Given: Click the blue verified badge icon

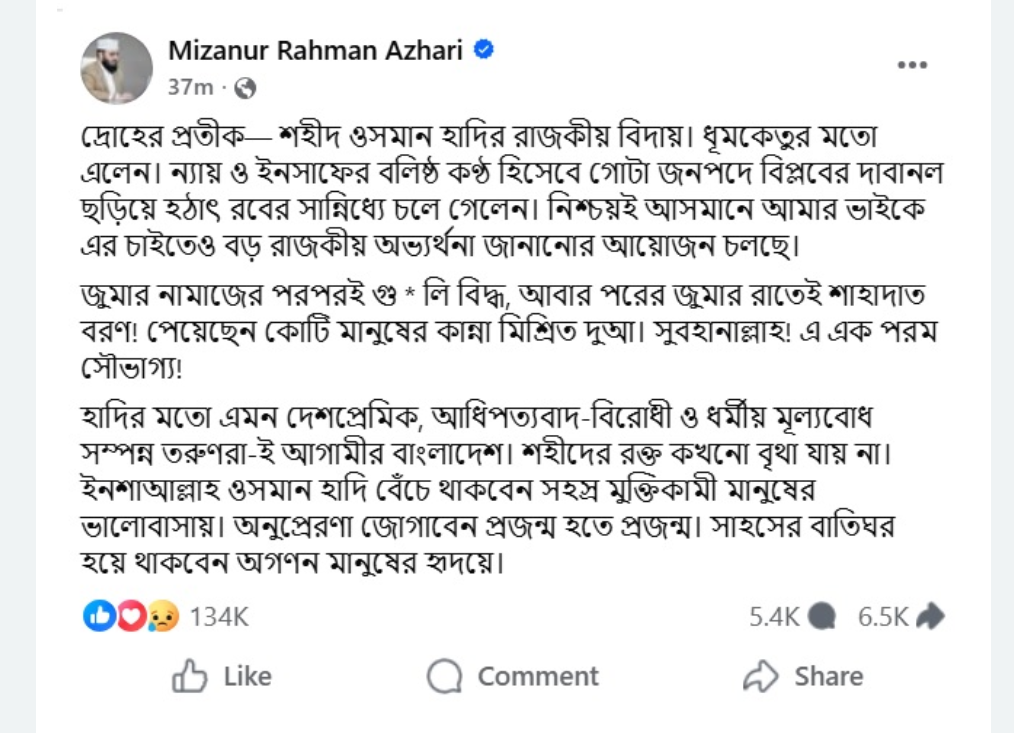Looking at the screenshot, I should click(484, 50).
